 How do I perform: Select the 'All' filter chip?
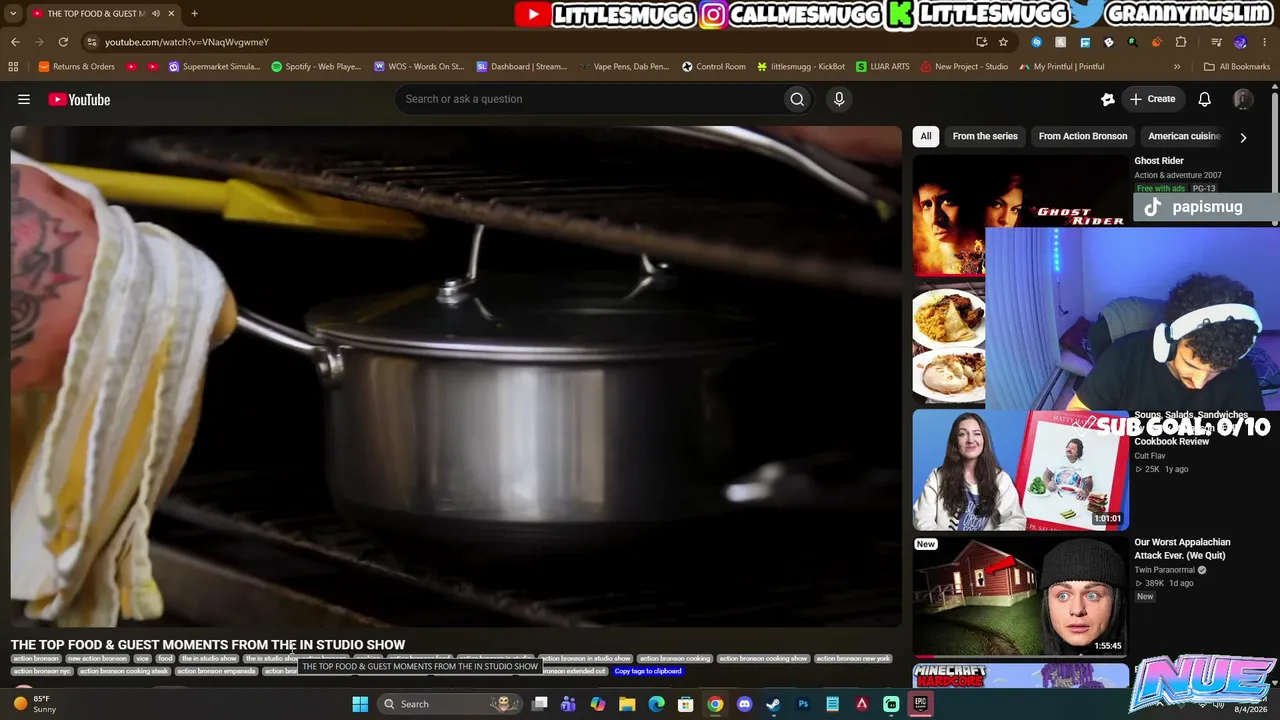pyautogui.click(x=926, y=136)
